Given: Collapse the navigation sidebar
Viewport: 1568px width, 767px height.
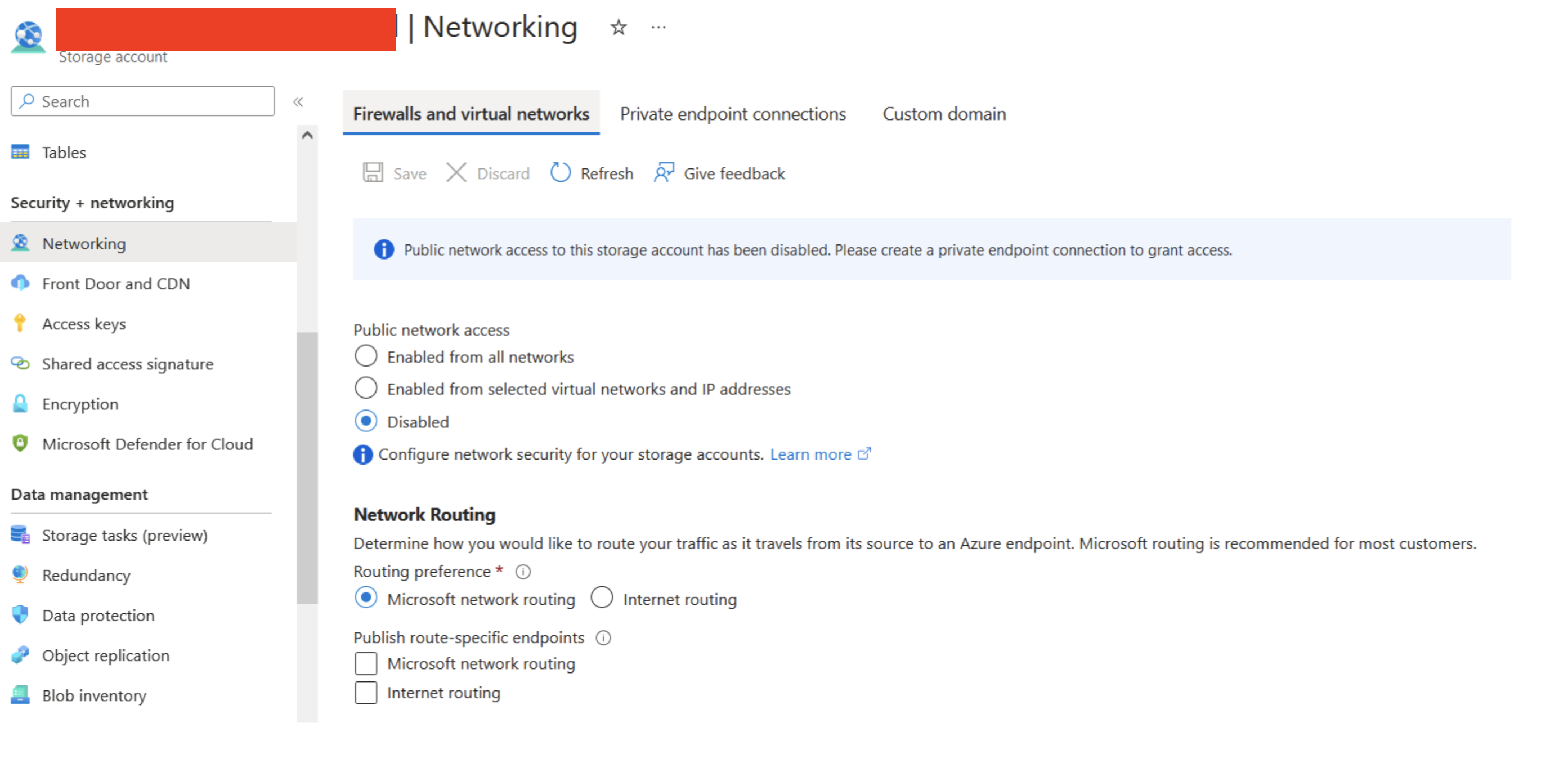Looking at the screenshot, I should [299, 102].
